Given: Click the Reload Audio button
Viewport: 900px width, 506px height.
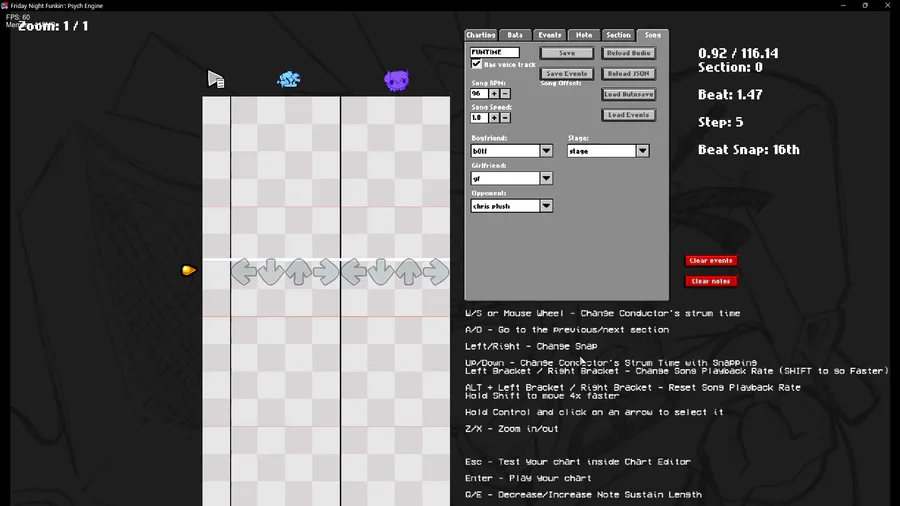Looking at the screenshot, I should (x=629, y=53).
